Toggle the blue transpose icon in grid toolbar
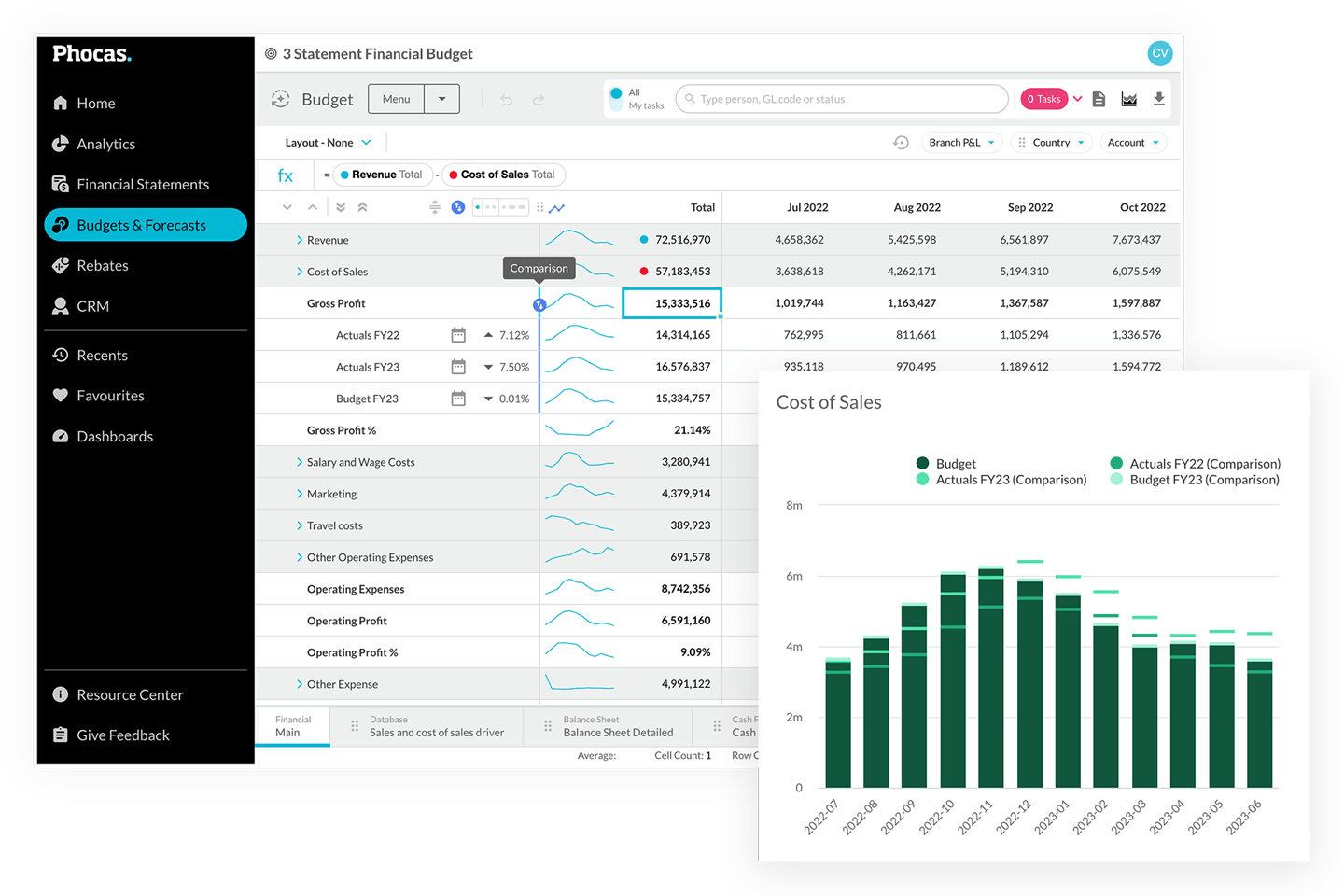The image size is (1344, 896). point(458,207)
